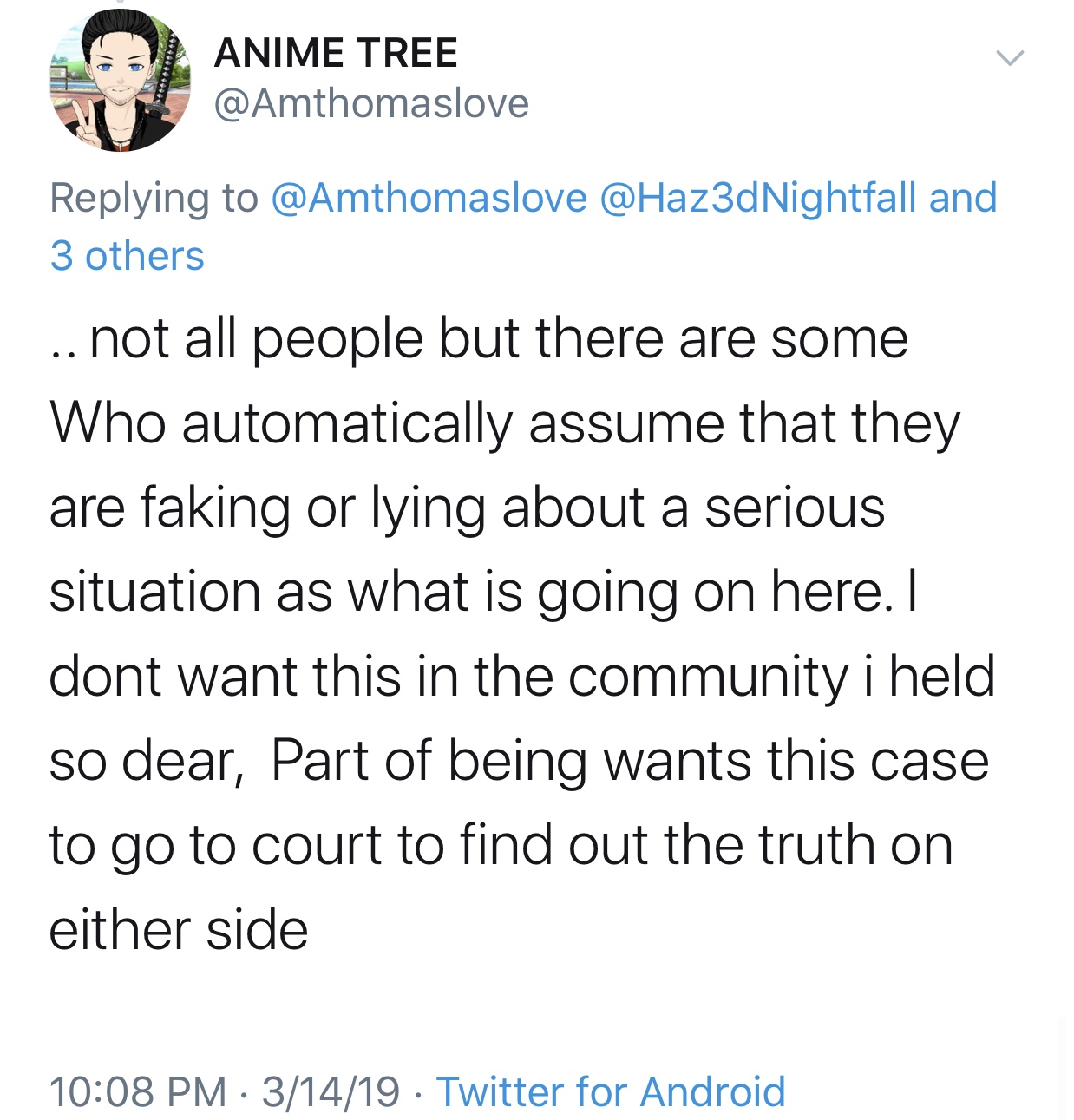
Task: Open the Twitter for Android source link
Action: click(611, 1091)
